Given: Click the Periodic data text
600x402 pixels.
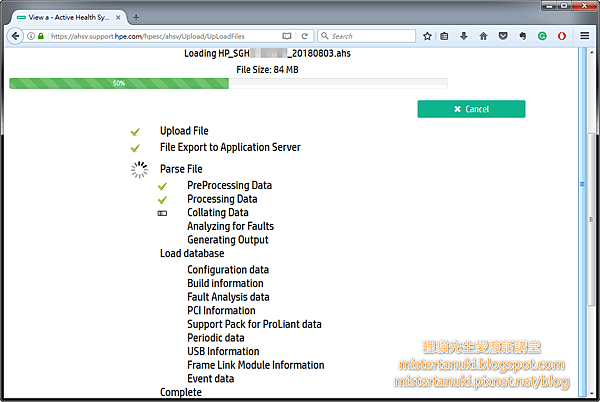Looking at the screenshot, I should [x=216, y=338].
